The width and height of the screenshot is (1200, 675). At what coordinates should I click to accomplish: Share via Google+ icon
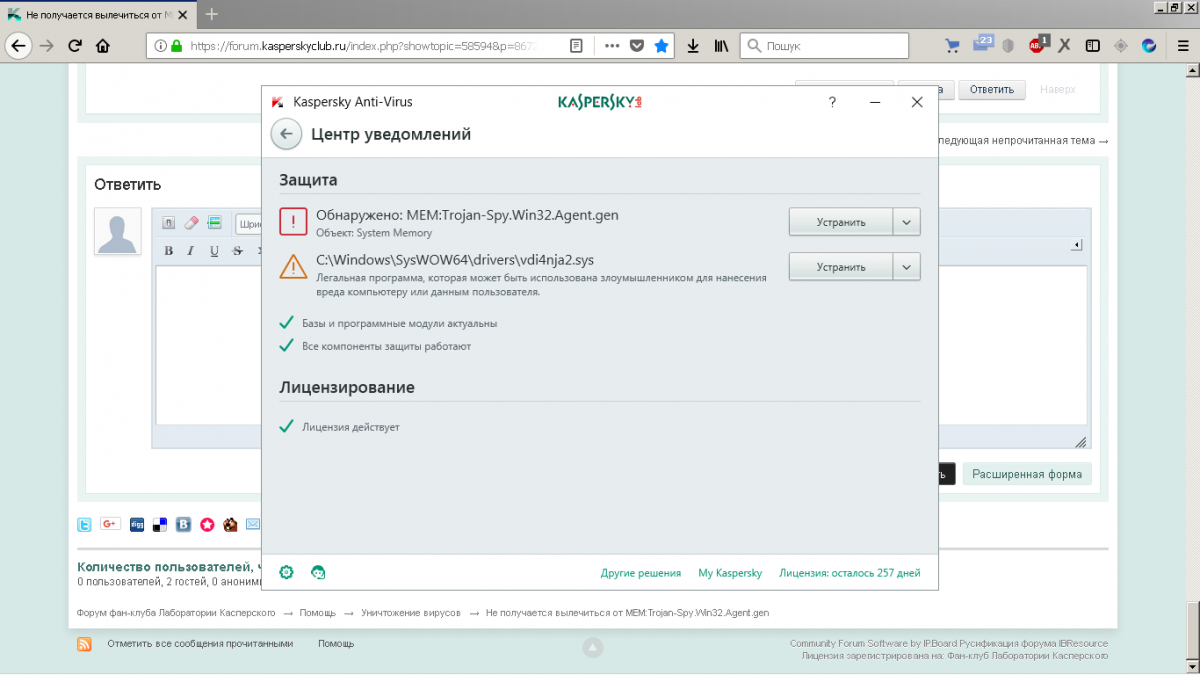click(x=110, y=524)
